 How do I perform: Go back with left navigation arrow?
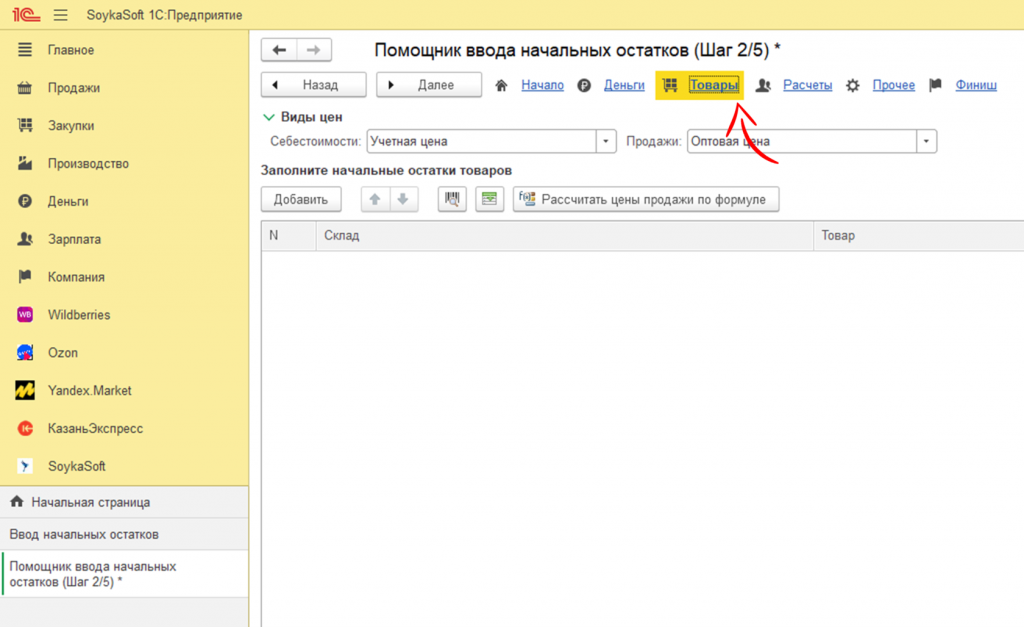[x=279, y=50]
